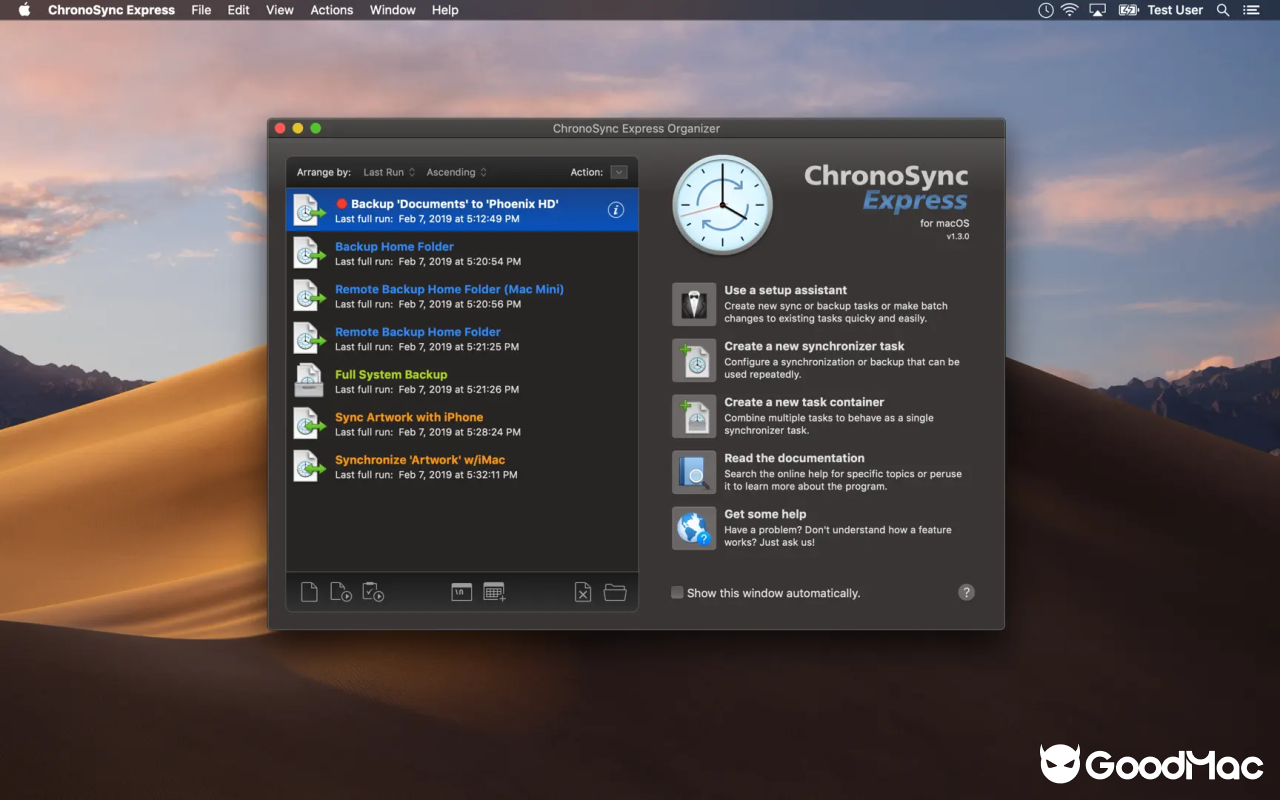The width and height of the screenshot is (1280, 800).
Task: Click the Get some help globe icon
Action: click(x=694, y=528)
